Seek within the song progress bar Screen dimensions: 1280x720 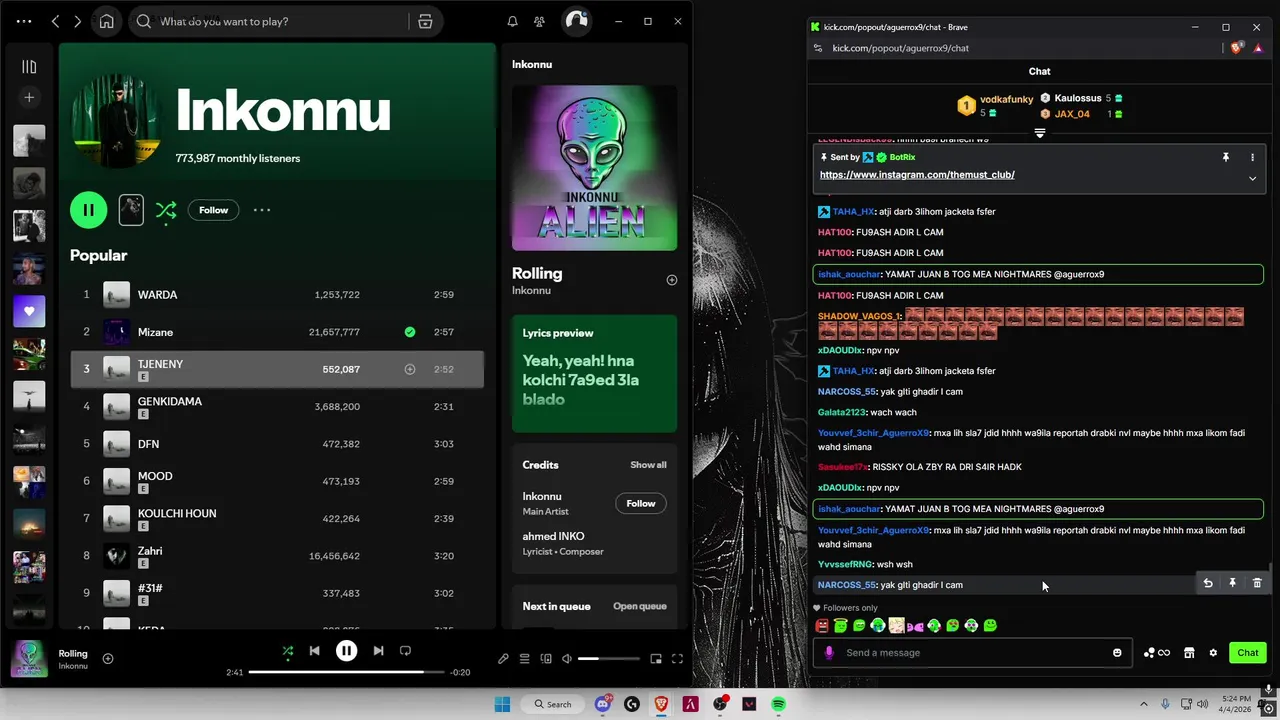(x=347, y=672)
